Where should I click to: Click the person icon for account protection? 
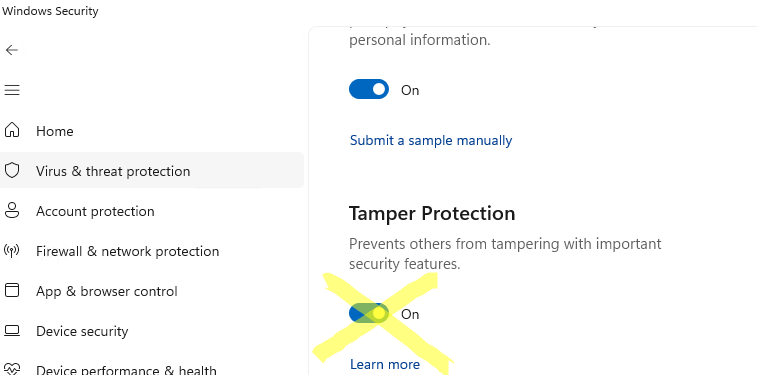(x=12, y=210)
